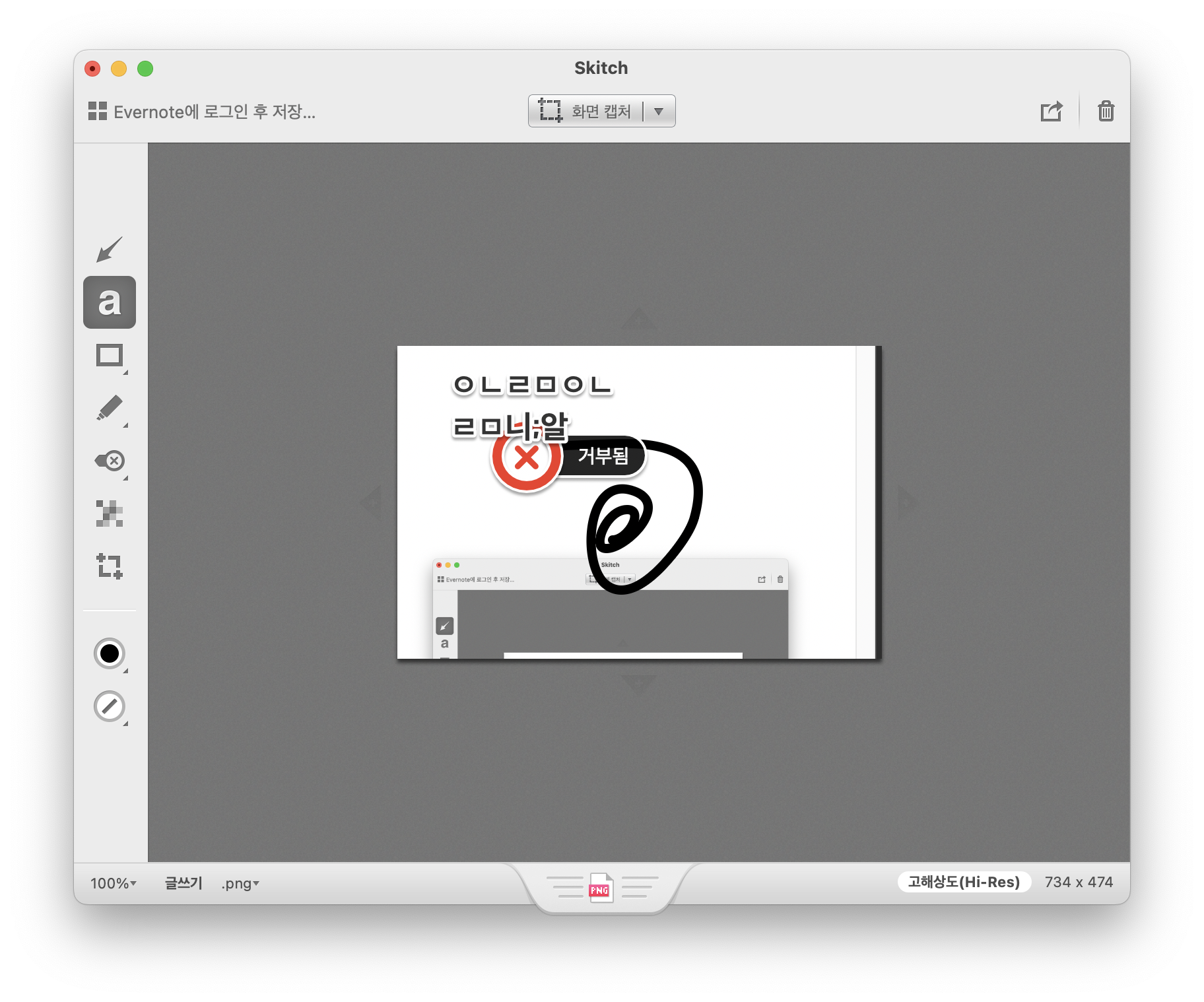Select the Crop tool
This screenshot has height=1002, width=1204.
click(110, 566)
